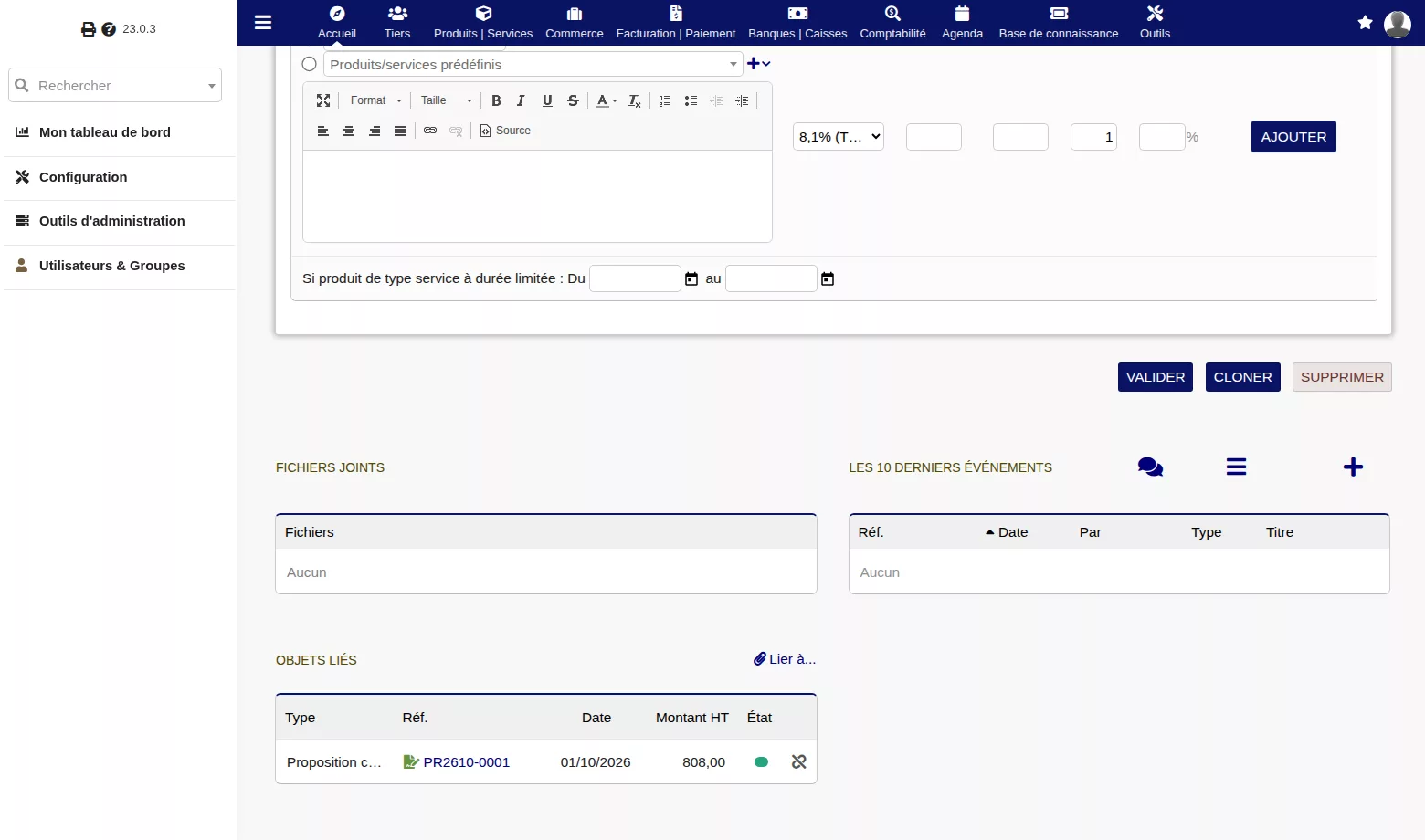
Task: Open the help question mark icon
Action: (x=109, y=29)
